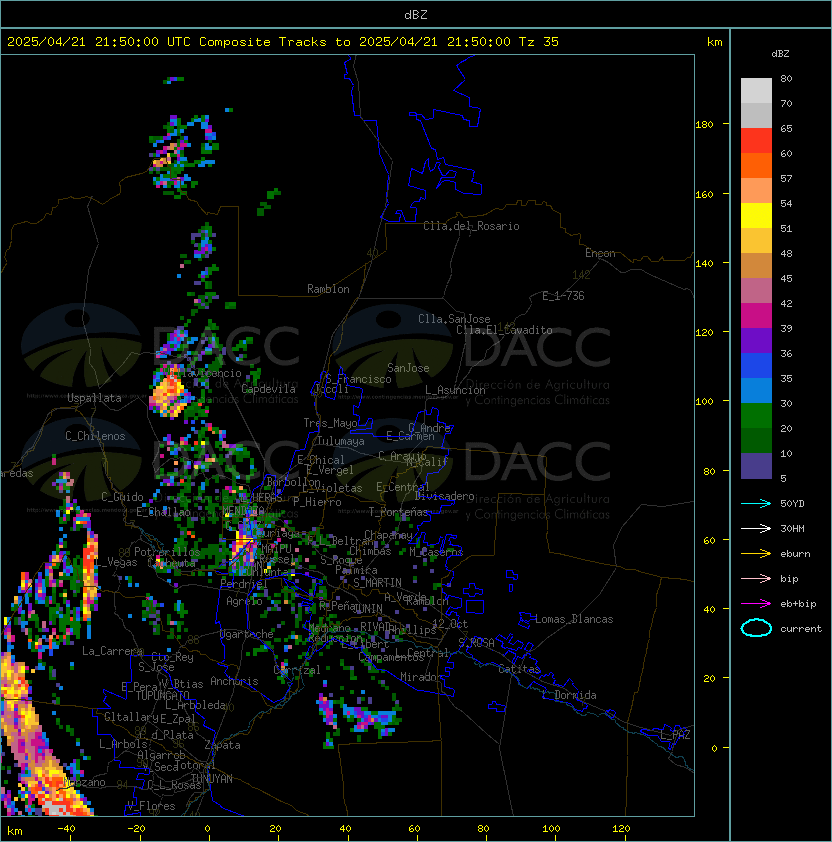
Task: Click the 'Potrerillos' map label
Action: (167, 552)
